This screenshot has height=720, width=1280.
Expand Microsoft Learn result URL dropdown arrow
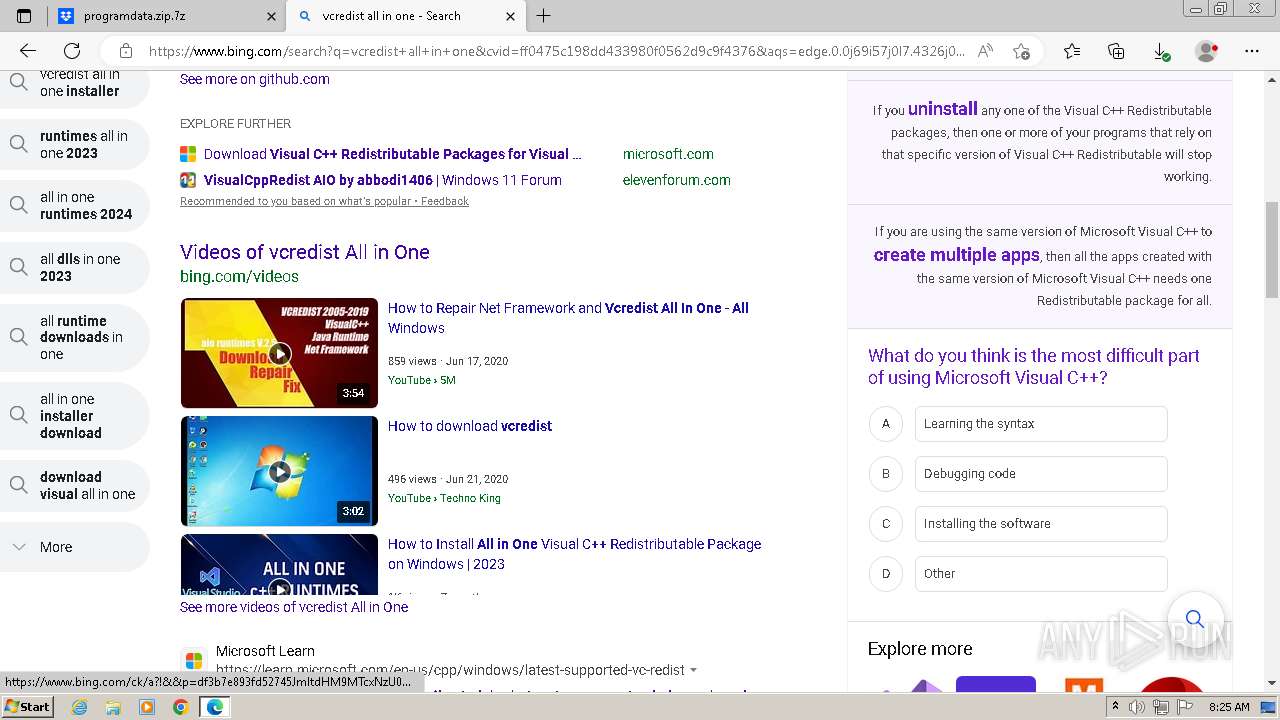[x=694, y=670]
